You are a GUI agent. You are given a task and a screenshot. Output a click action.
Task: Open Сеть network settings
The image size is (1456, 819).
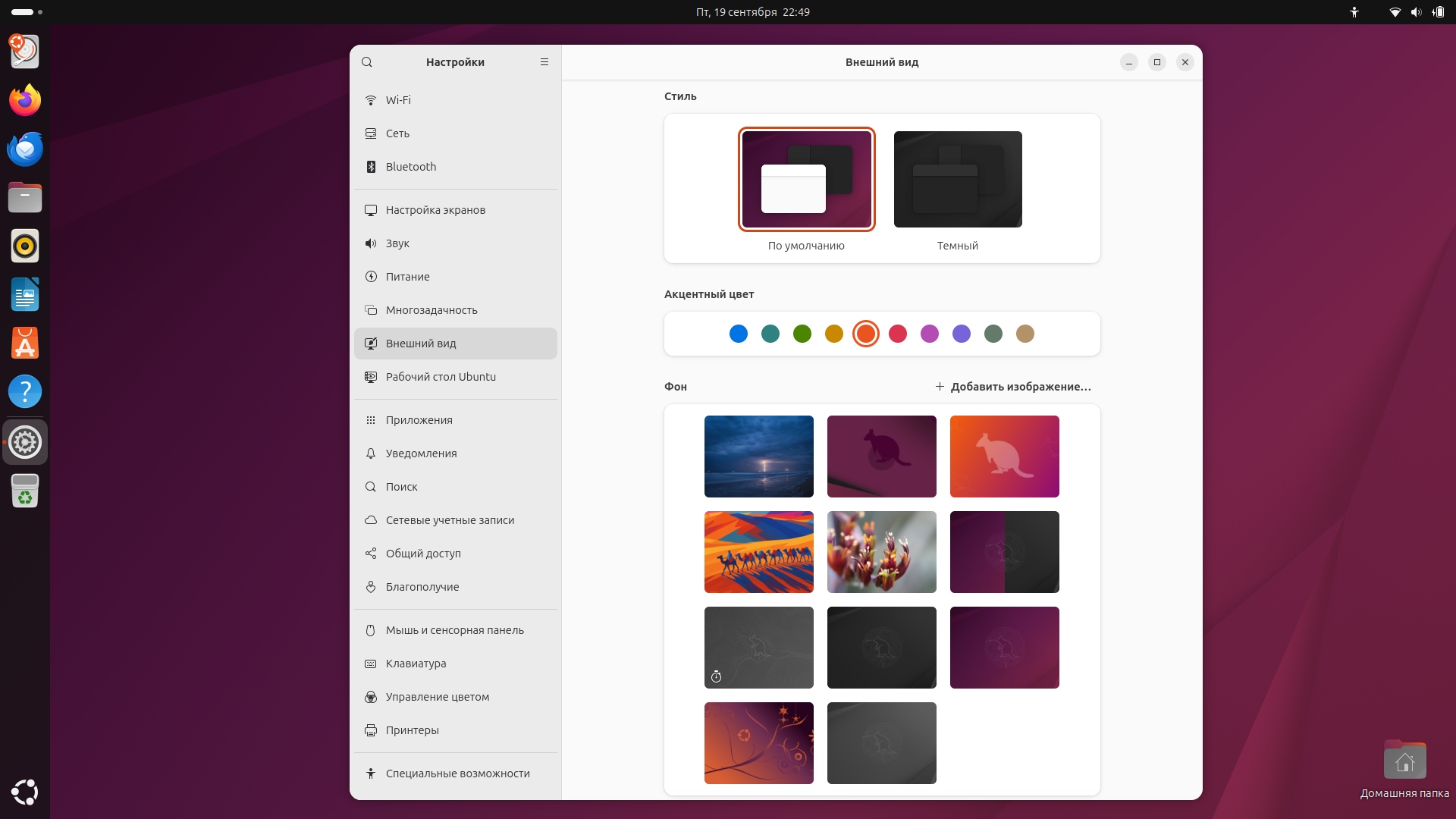pyautogui.click(x=456, y=133)
